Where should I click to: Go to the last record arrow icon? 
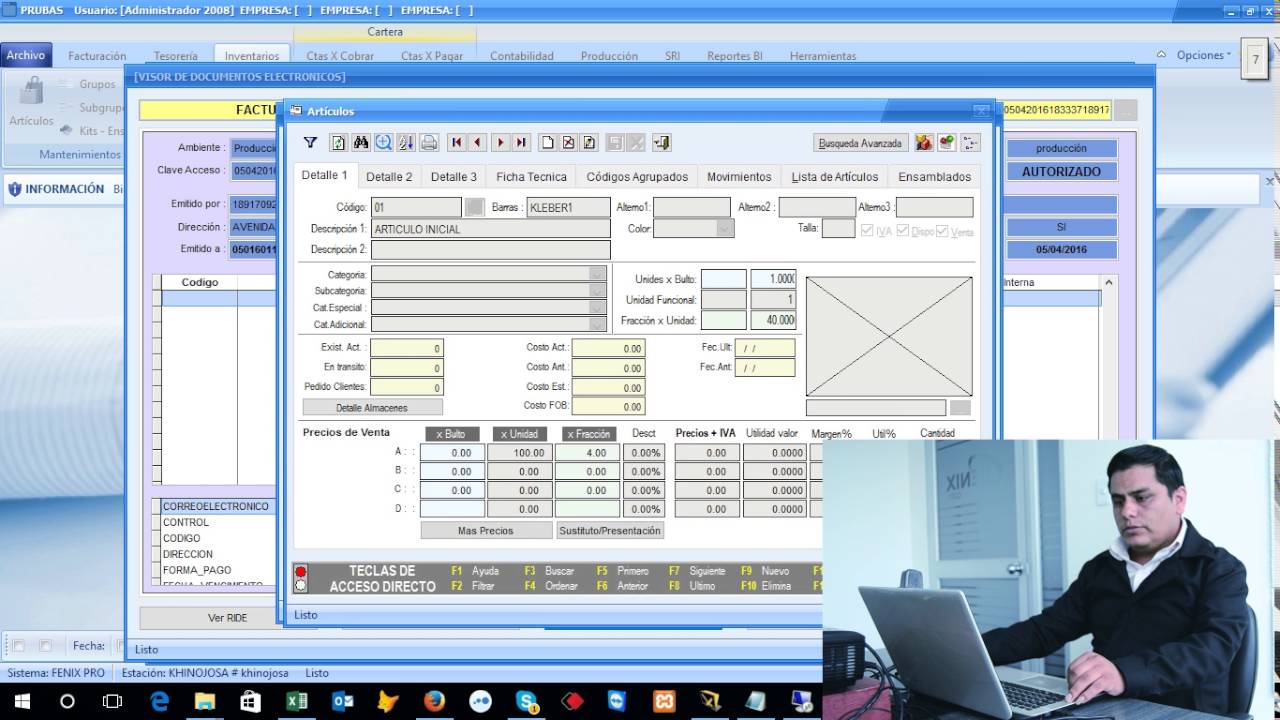[x=521, y=143]
